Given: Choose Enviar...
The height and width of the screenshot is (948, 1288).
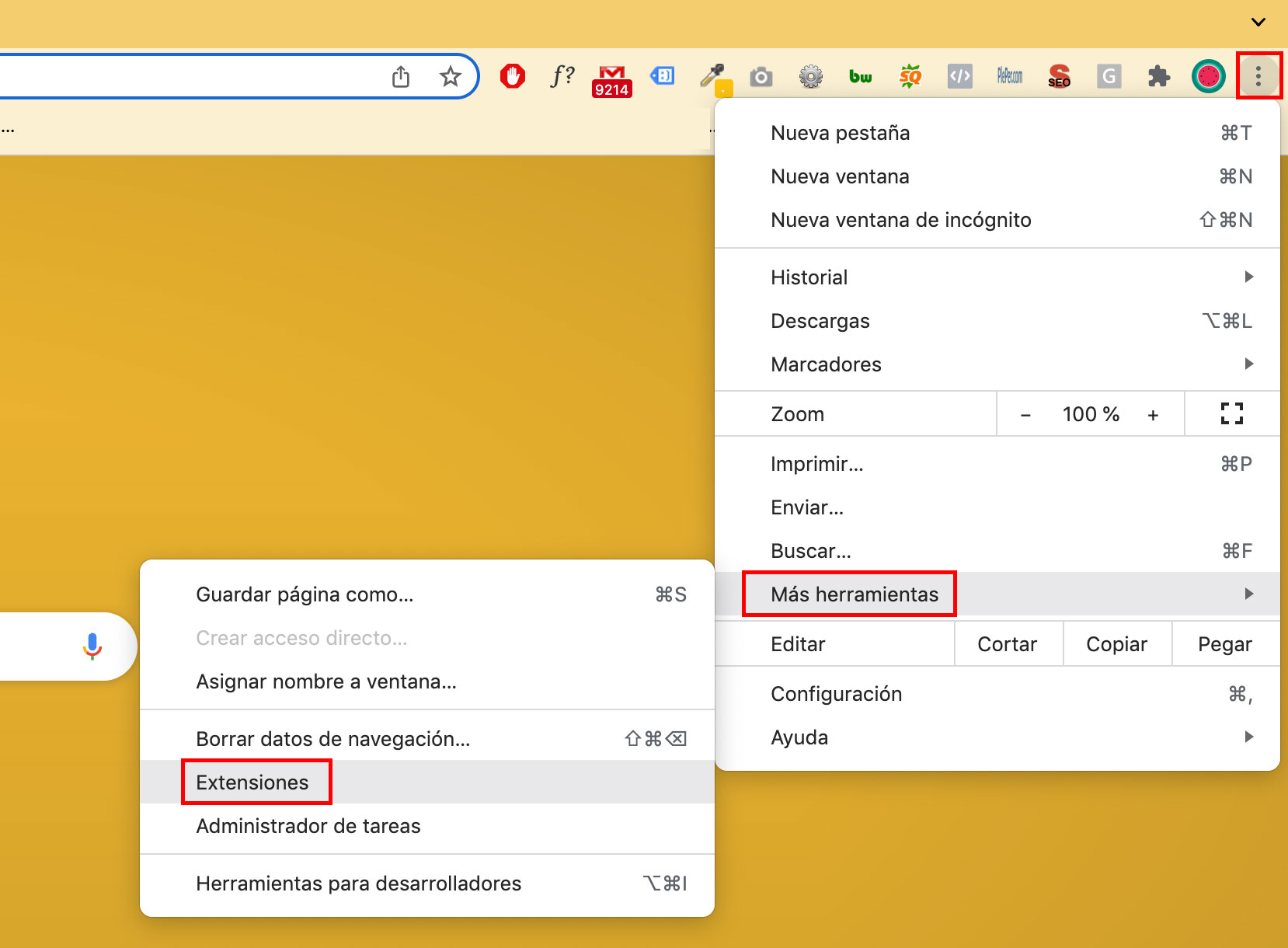Looking at the screenshot, I should 997,507.
